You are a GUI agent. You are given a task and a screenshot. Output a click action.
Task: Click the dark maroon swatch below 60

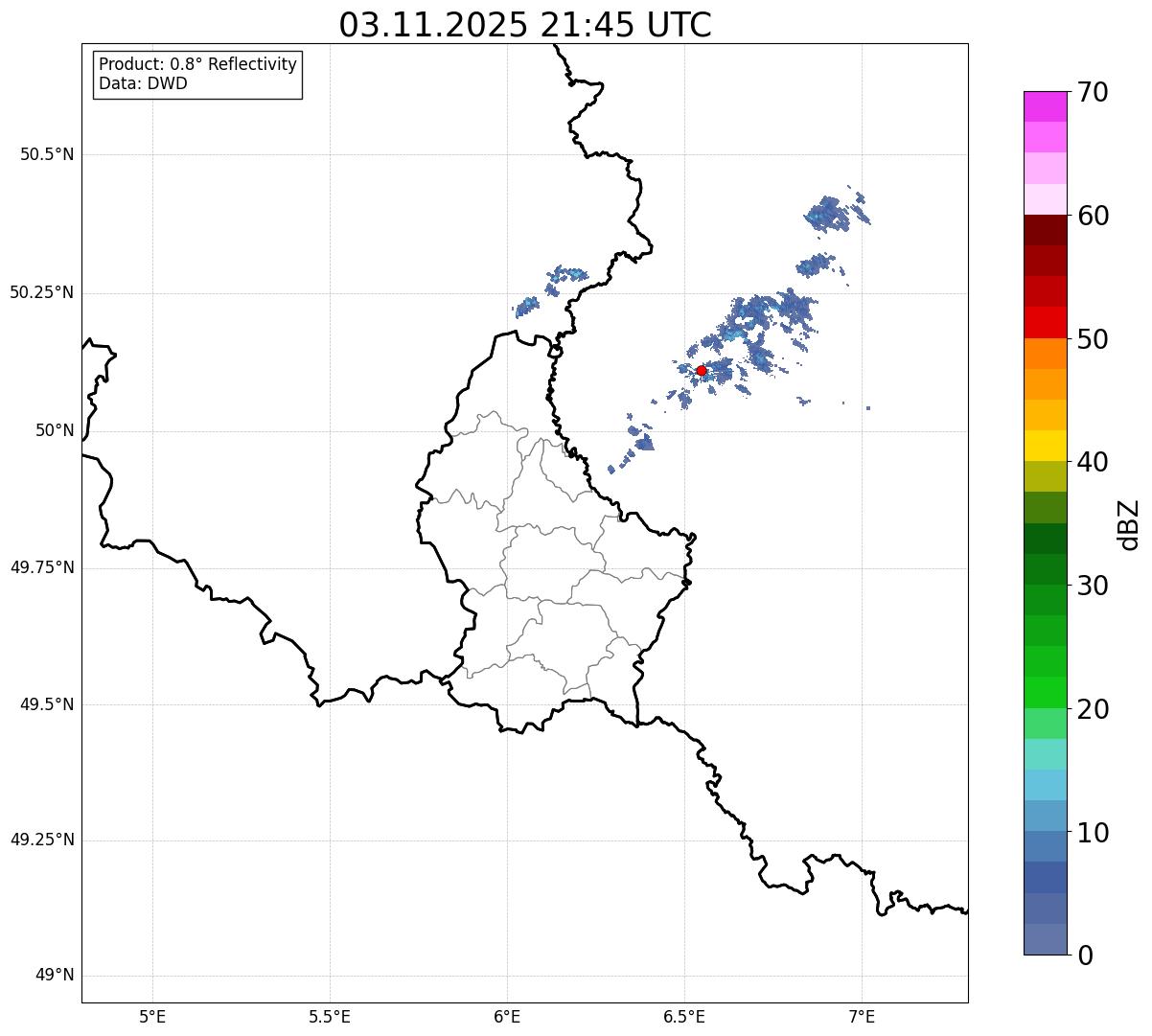pyautogui.click(x=1046, y=230)
